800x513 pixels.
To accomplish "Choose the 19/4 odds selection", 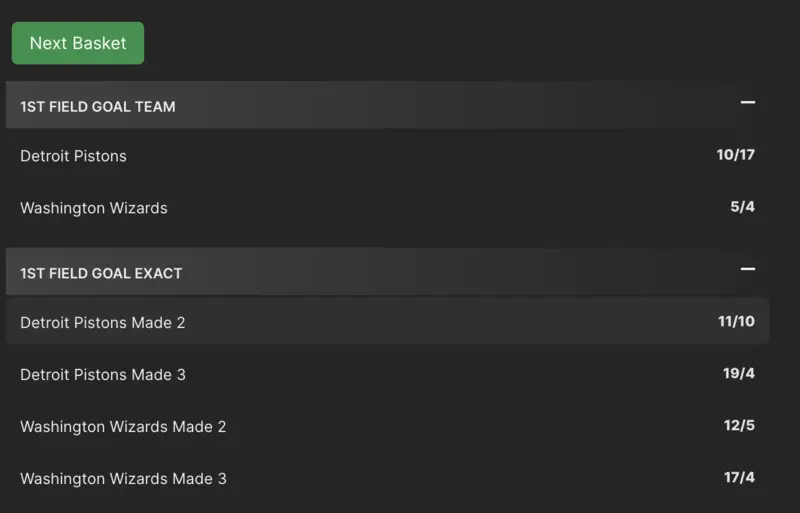I will point(738,373).
